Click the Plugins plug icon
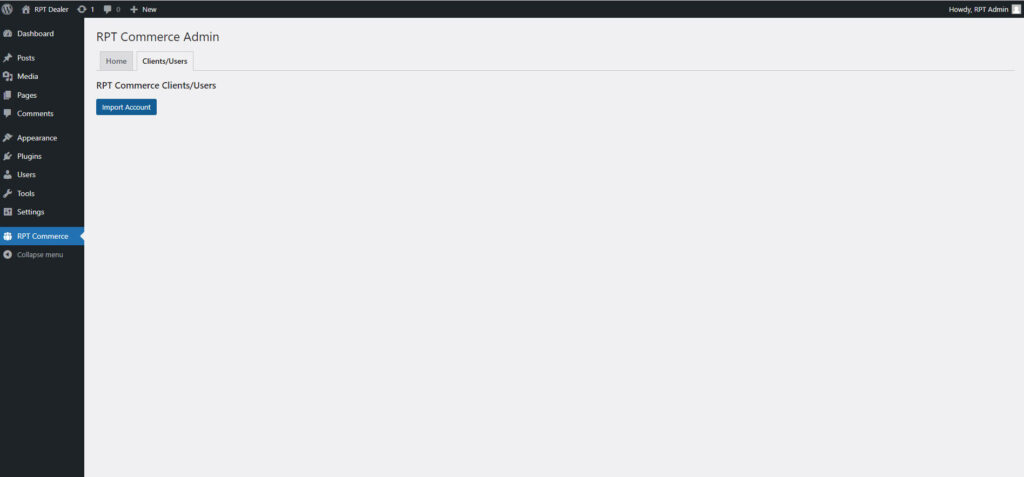The width and height of the screenshot is (1024, 477). [x=8, y=156]
